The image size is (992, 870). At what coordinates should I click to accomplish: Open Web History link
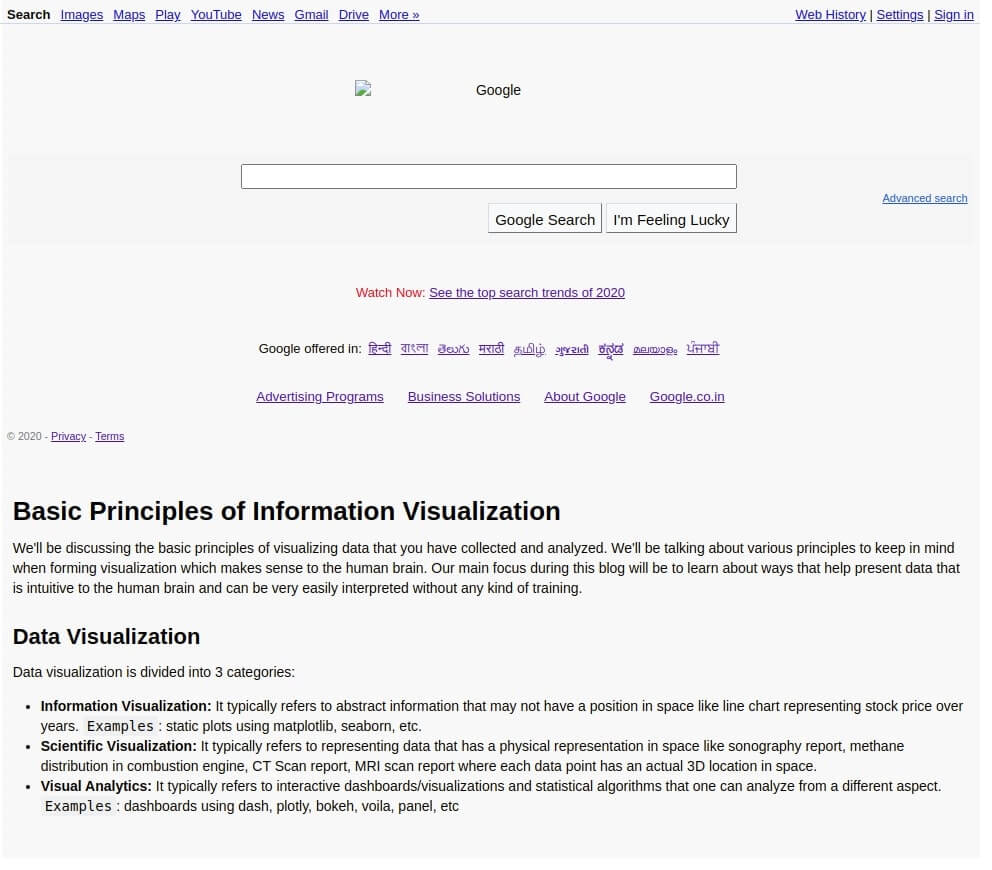coord(831,15)
